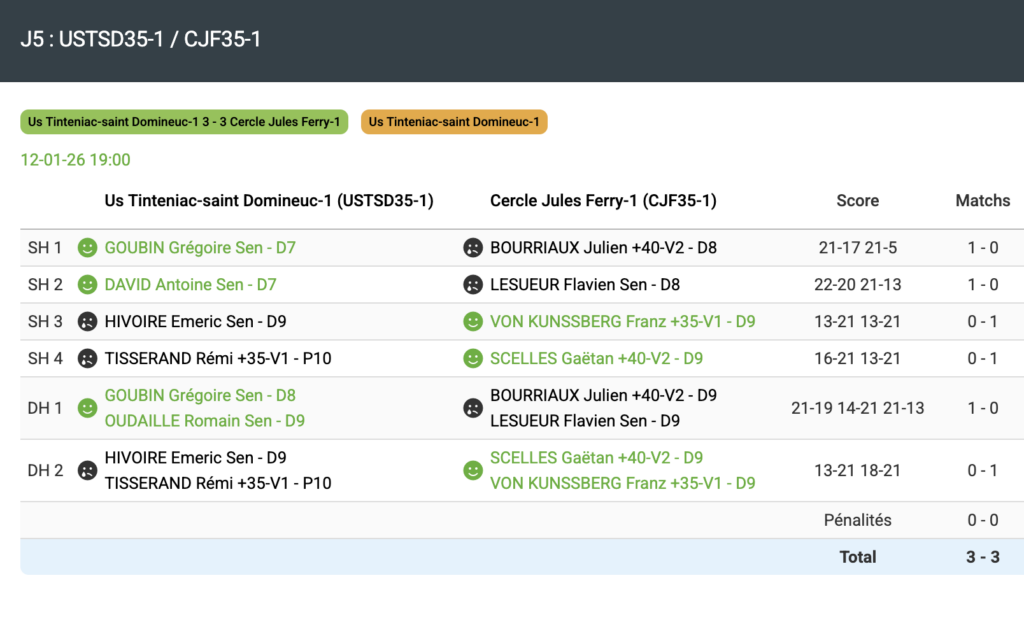Select the green 3 - 3 result badge

pyautogui.click(x=184, y=122)
